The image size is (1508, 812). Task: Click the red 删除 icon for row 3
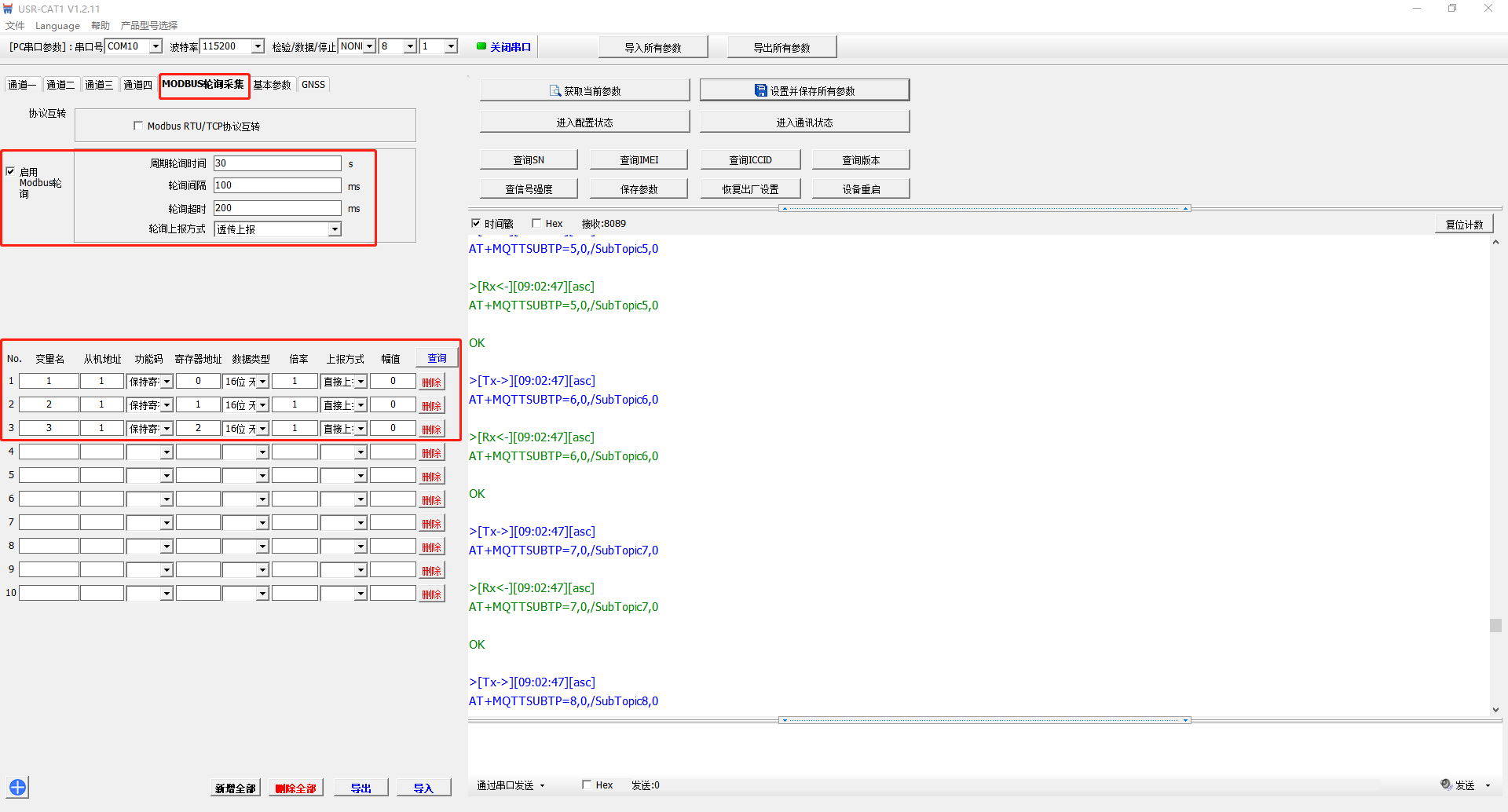click(431, 430)
